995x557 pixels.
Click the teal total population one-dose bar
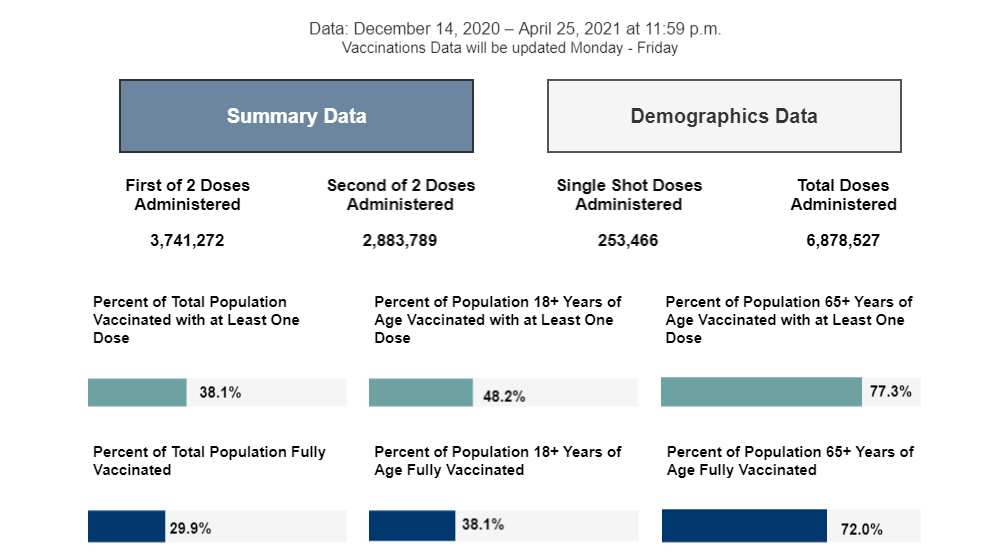pos(137,392)
